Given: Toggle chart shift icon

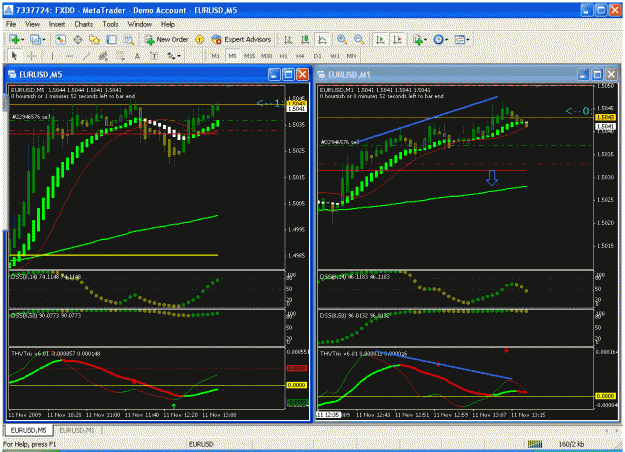Looking at the screenshot, I should coord(397,39).
